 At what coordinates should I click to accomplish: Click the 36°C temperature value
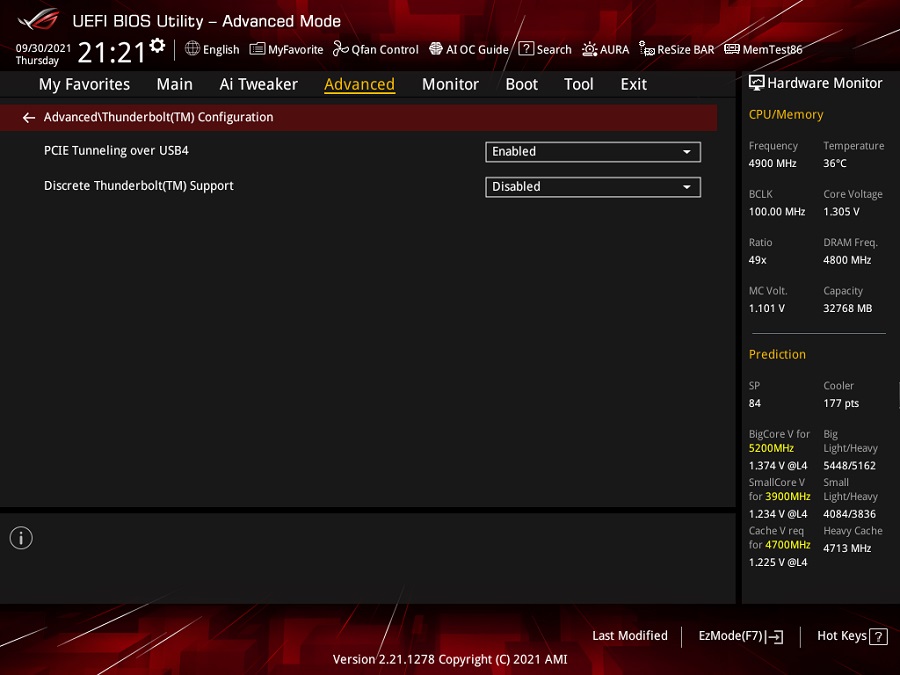835,164
